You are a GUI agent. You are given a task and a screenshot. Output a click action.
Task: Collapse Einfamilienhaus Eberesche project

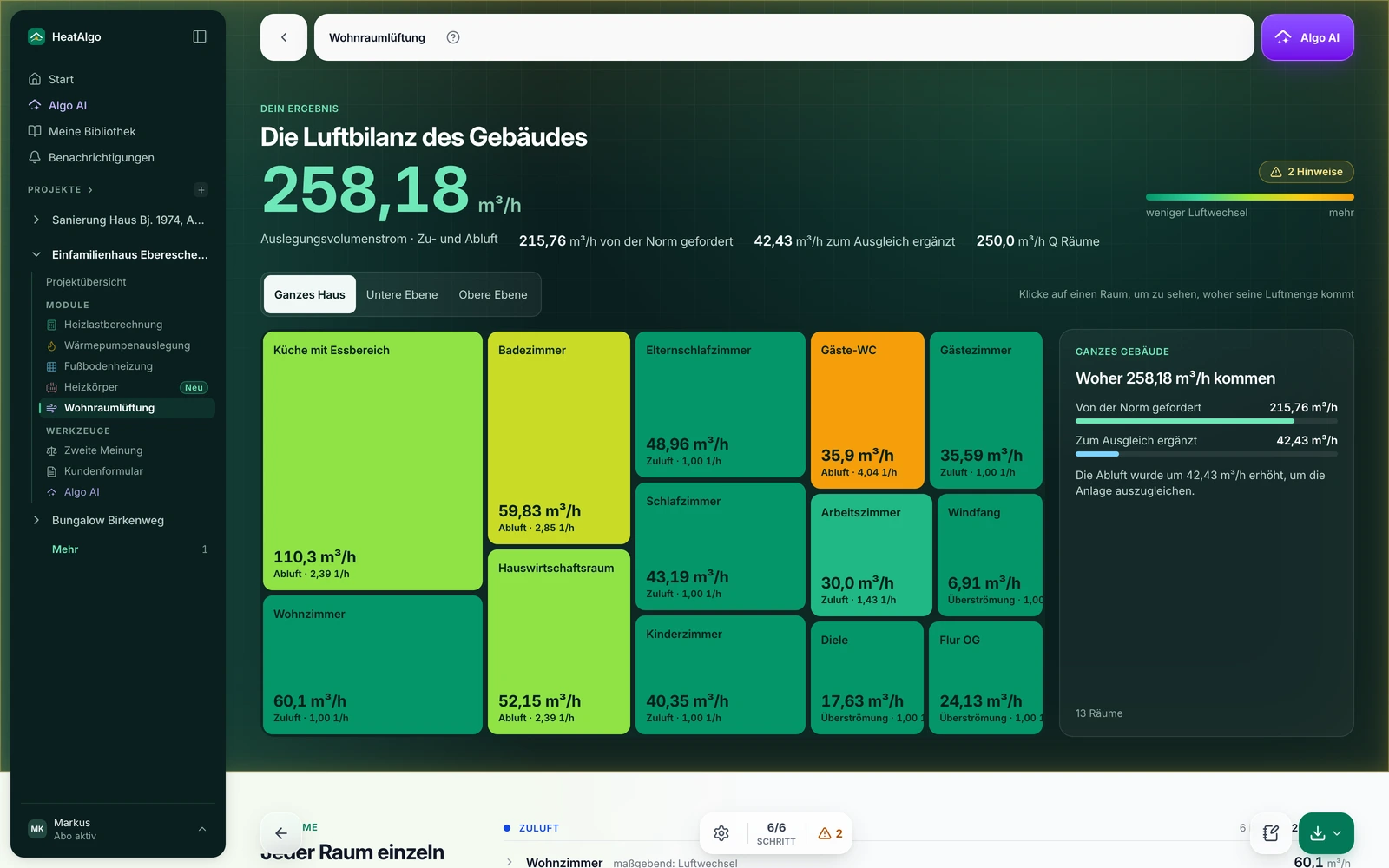(36, 254)
